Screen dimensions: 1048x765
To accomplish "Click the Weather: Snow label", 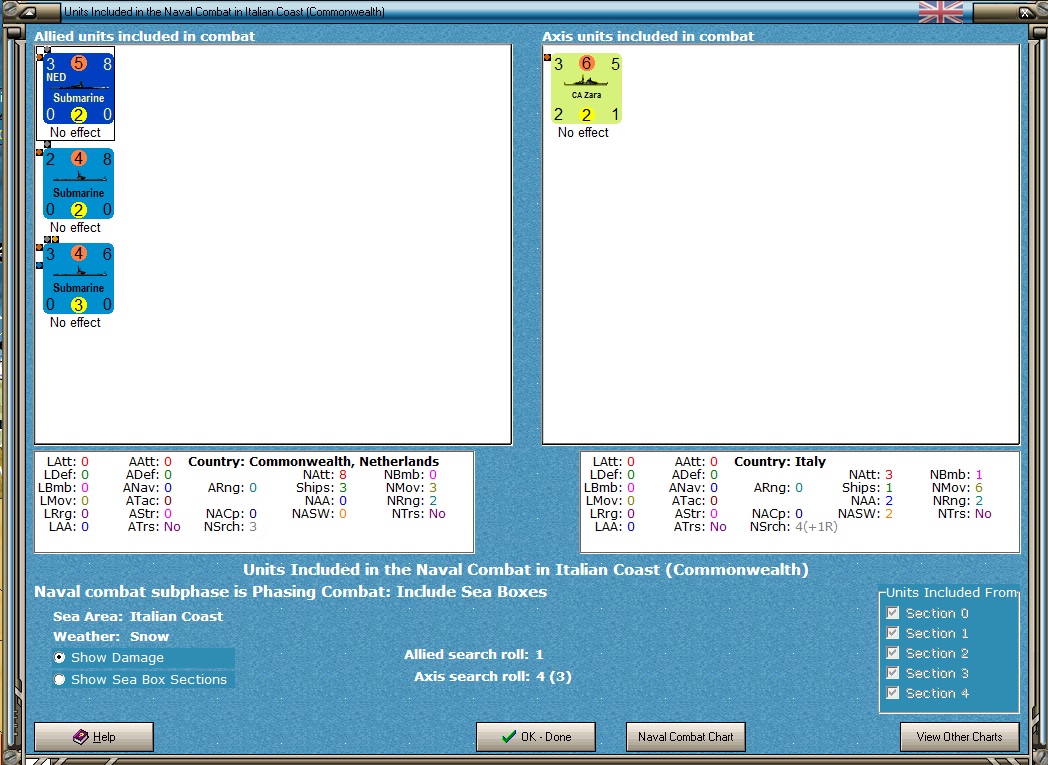I will coord(111,637).
